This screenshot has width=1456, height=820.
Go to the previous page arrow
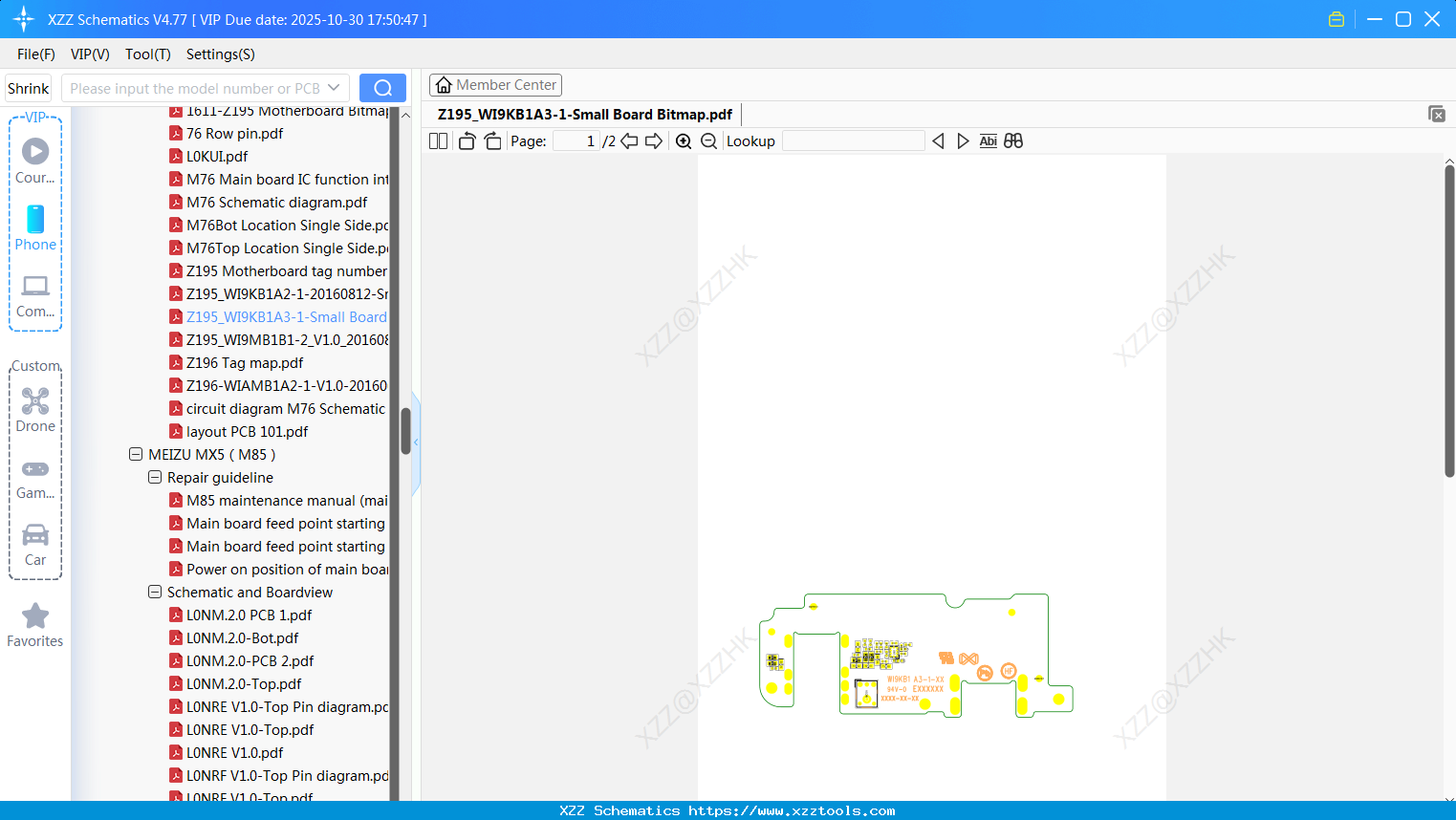(x=629, y=141)
